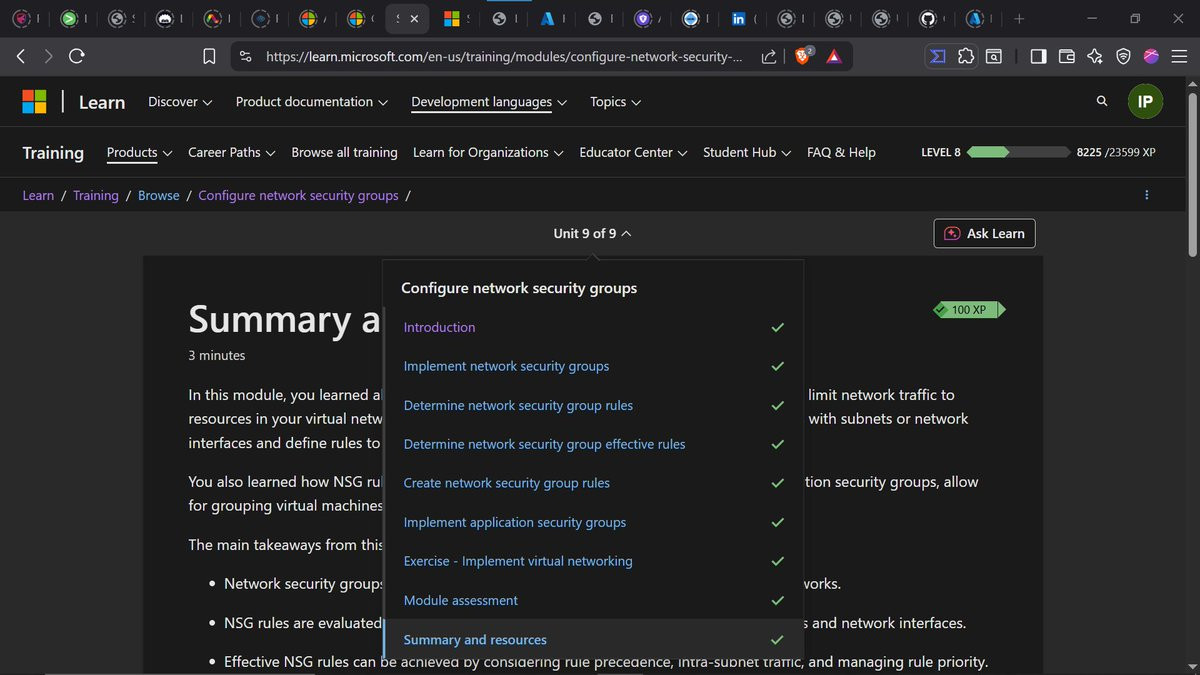The height and width of the screenshot is (675, 1200).
Task: Switch to the green arrow browser tab
Action: click(x=68, y=19)
